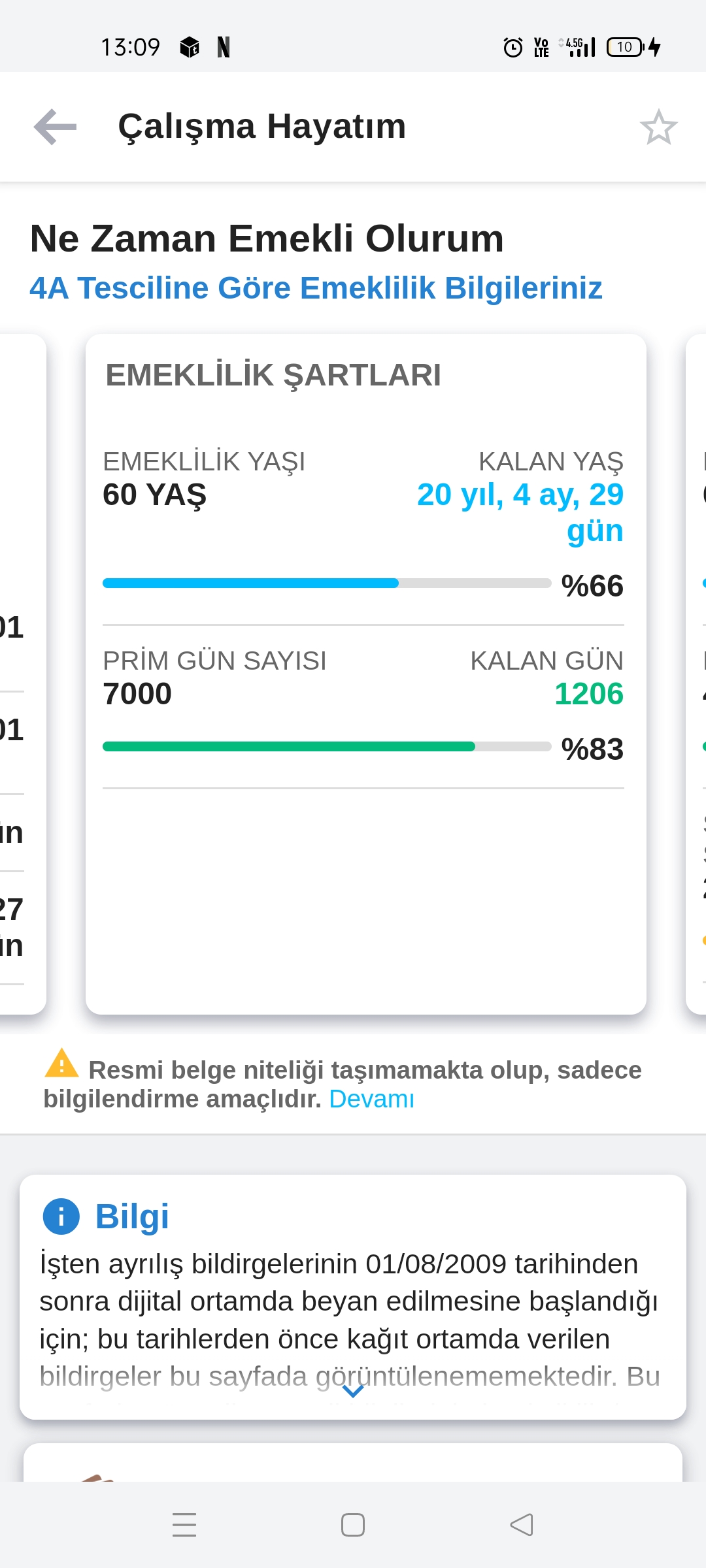Tap the battery indicator in status bar
The width and height of the screenshot is (706, 1568).
click(626, 47)
